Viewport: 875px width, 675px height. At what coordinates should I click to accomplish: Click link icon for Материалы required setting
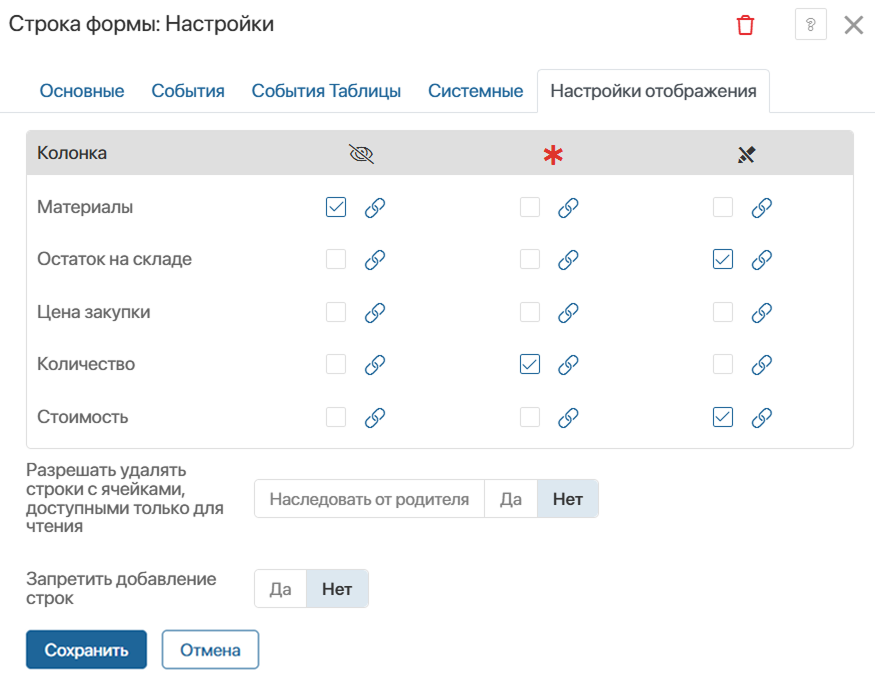[568, 208]
